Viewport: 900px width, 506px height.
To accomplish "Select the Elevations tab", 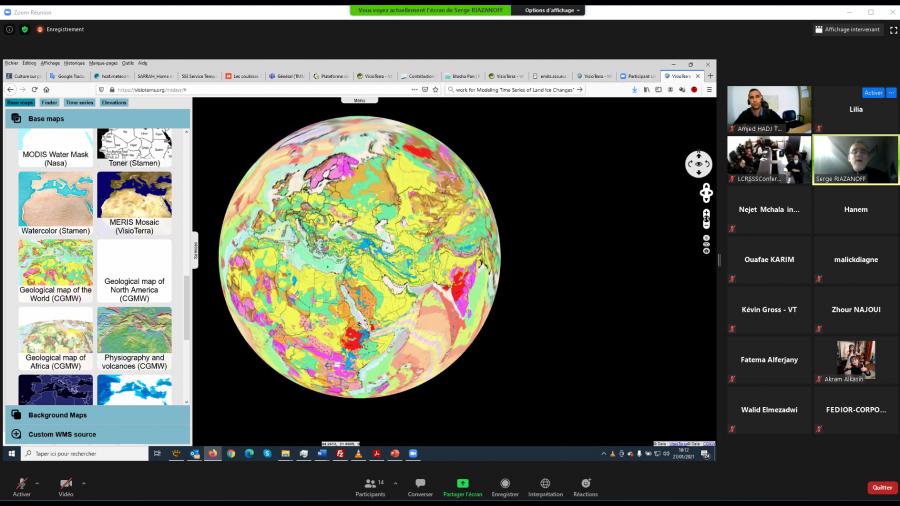I will point(114,102).
